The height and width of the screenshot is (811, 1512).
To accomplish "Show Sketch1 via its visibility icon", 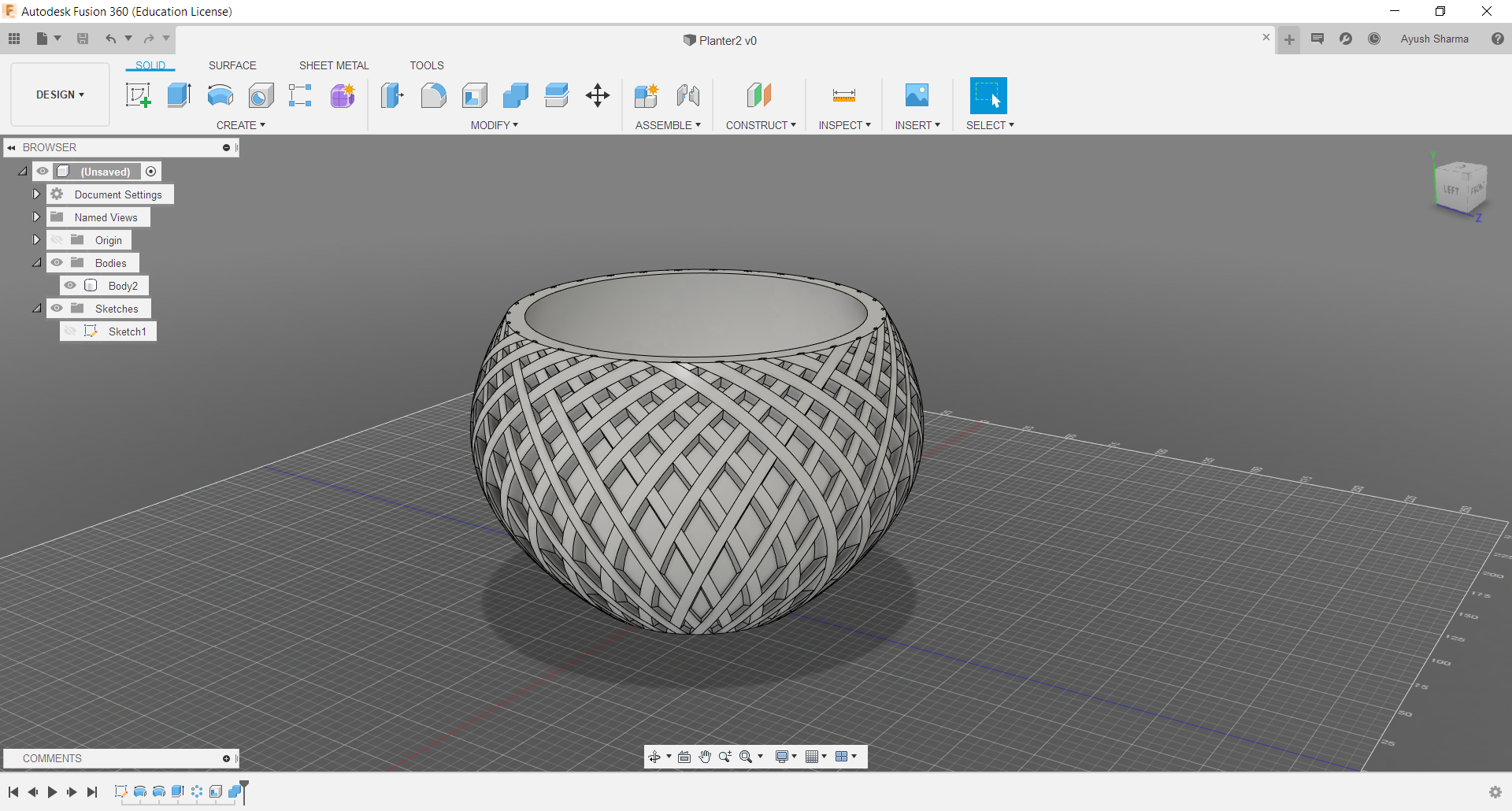I will [x=71, y=331].
